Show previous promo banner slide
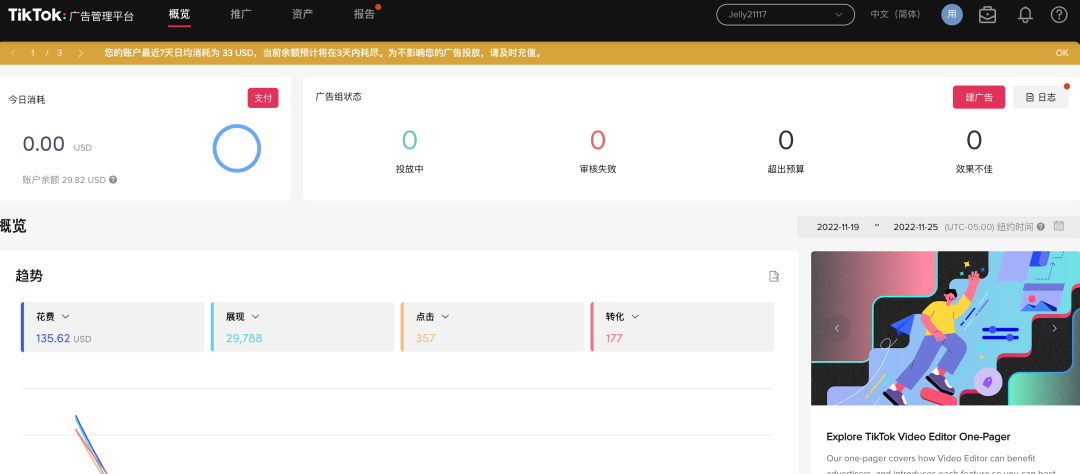Screen dimensions: 1080x474 [x=837, y=328]
